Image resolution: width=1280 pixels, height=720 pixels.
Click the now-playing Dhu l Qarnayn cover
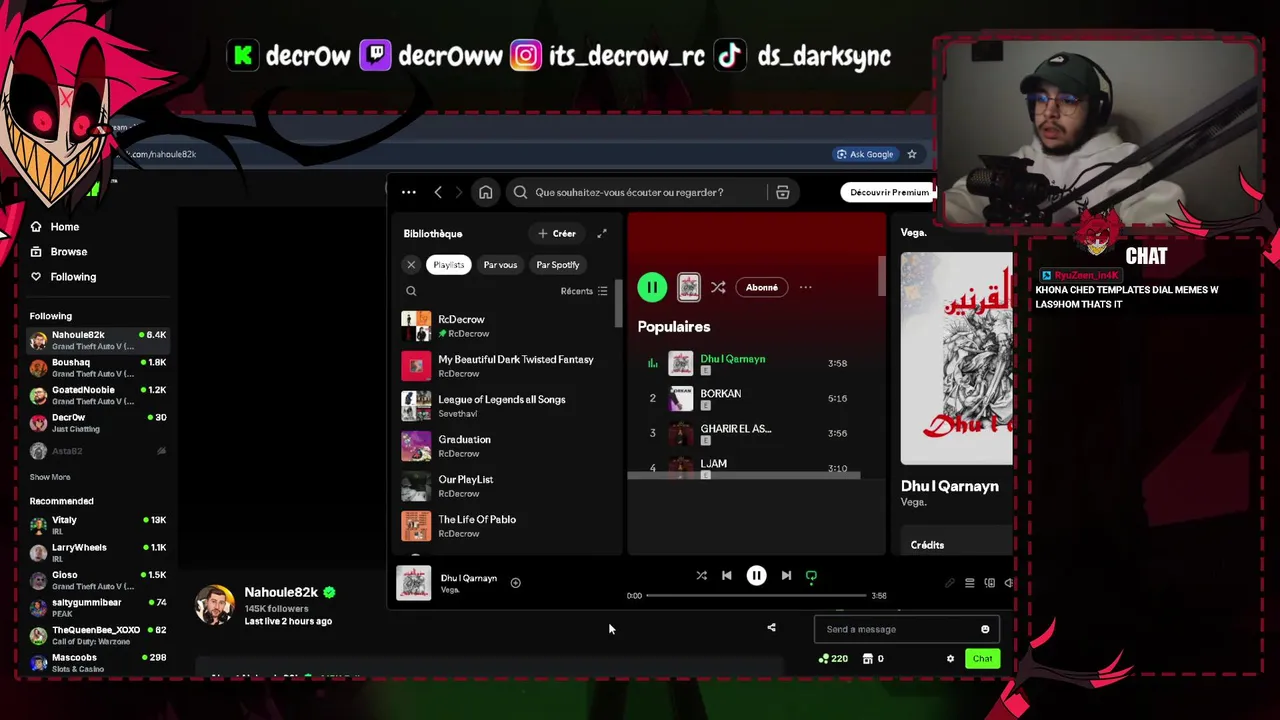414,583
